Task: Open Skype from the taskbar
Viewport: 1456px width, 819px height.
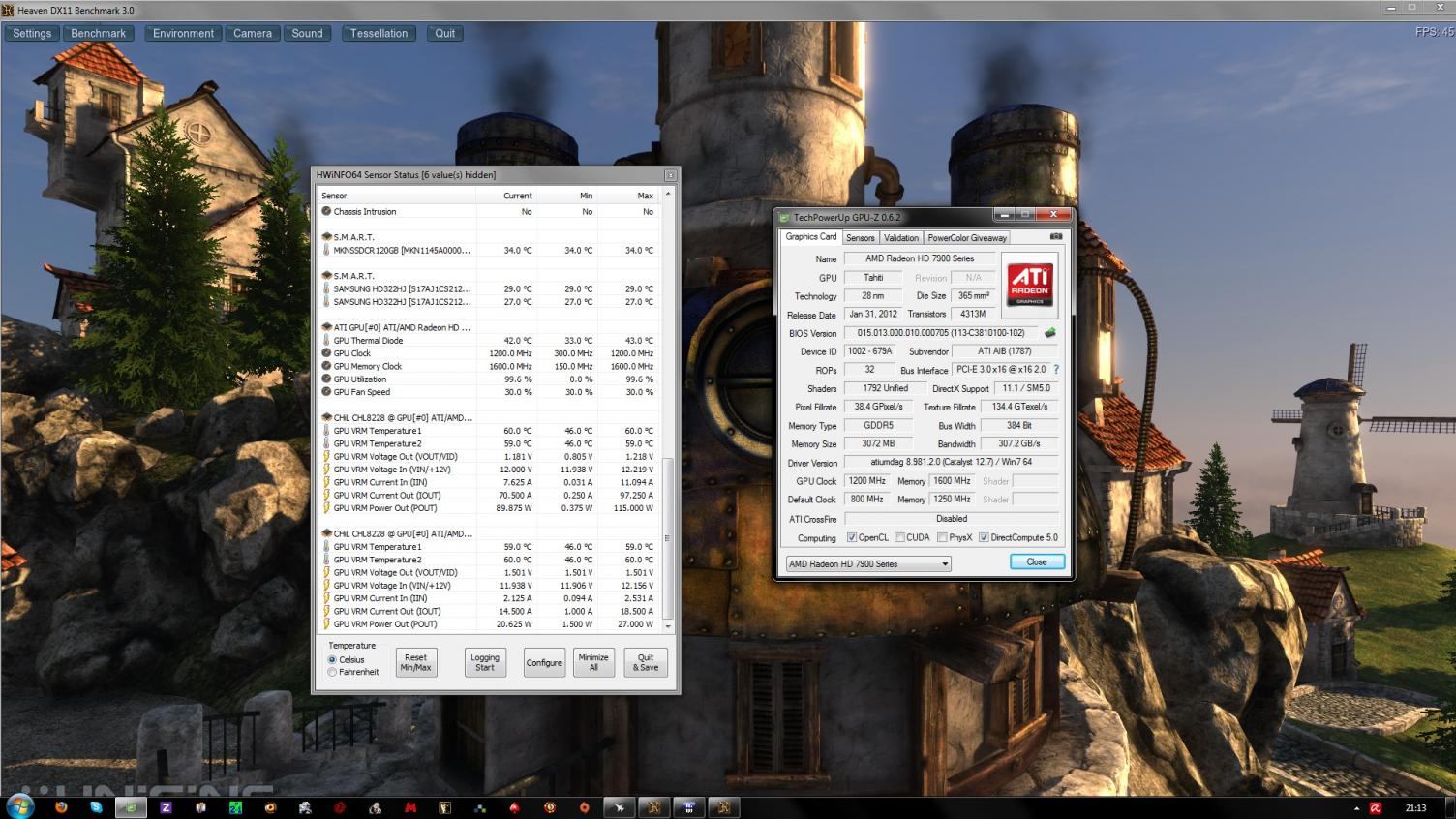Action: (x=96, y=807)
